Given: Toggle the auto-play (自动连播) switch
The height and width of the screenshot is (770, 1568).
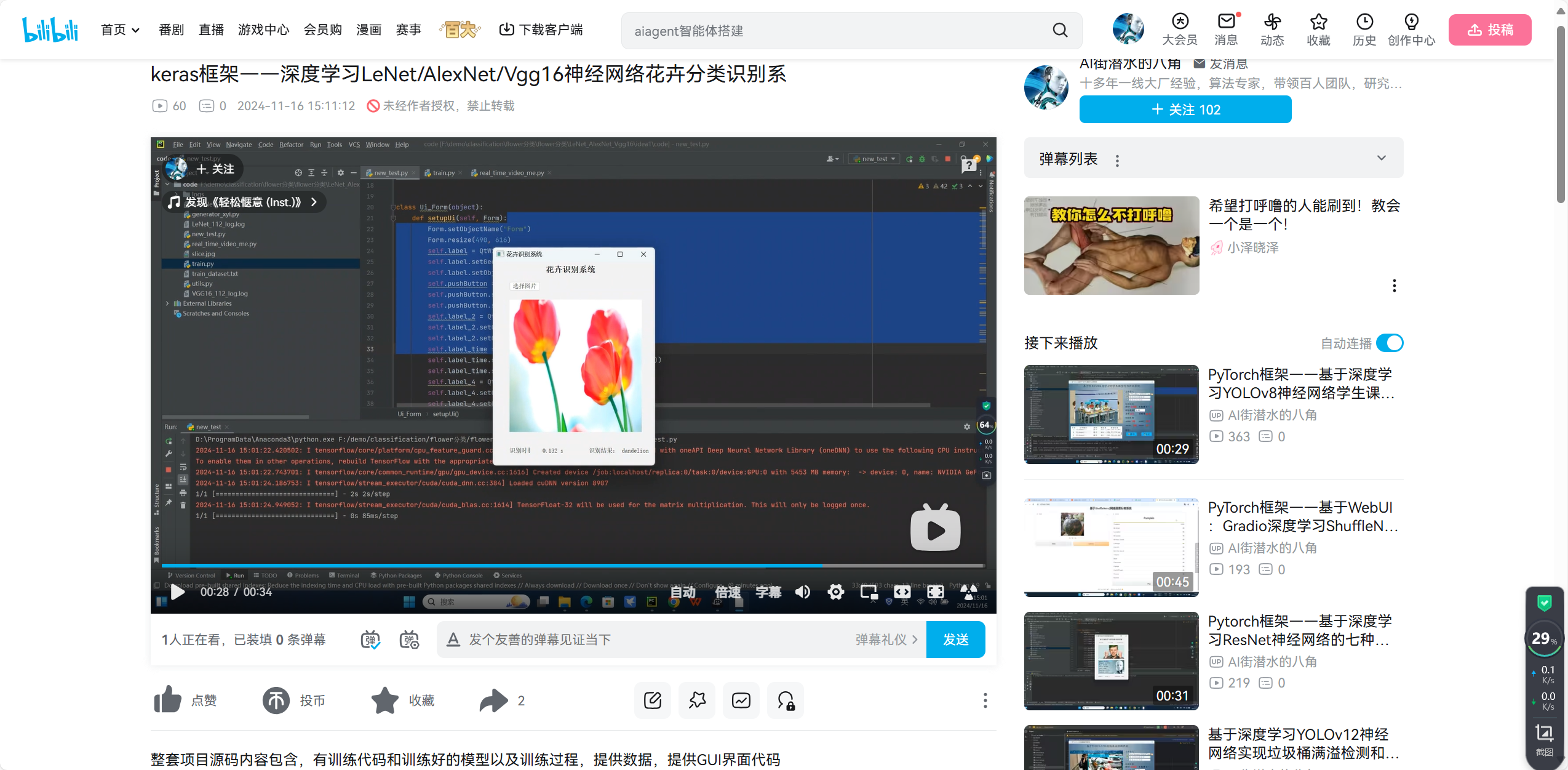Looking at the screenshot, I should pyautogui.click(x=1389, y=343).
